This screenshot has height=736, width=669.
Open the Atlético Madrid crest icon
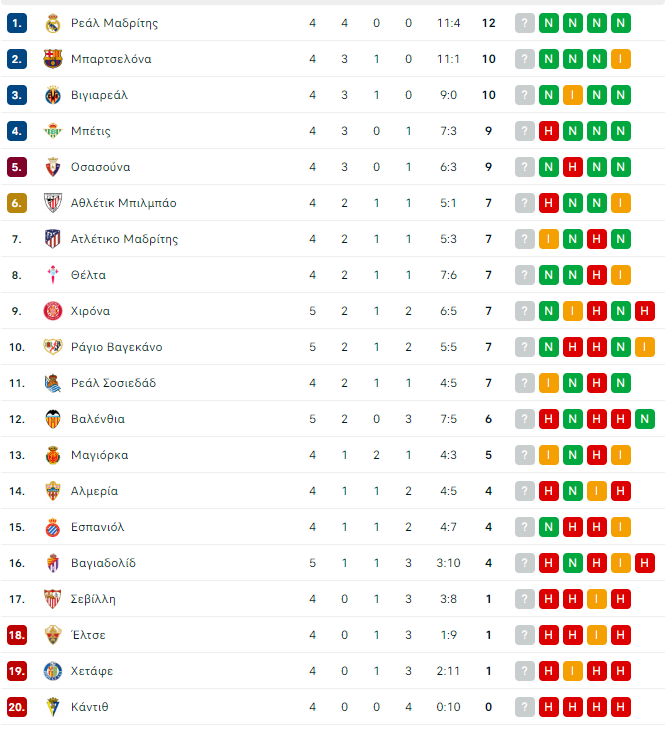53,239
